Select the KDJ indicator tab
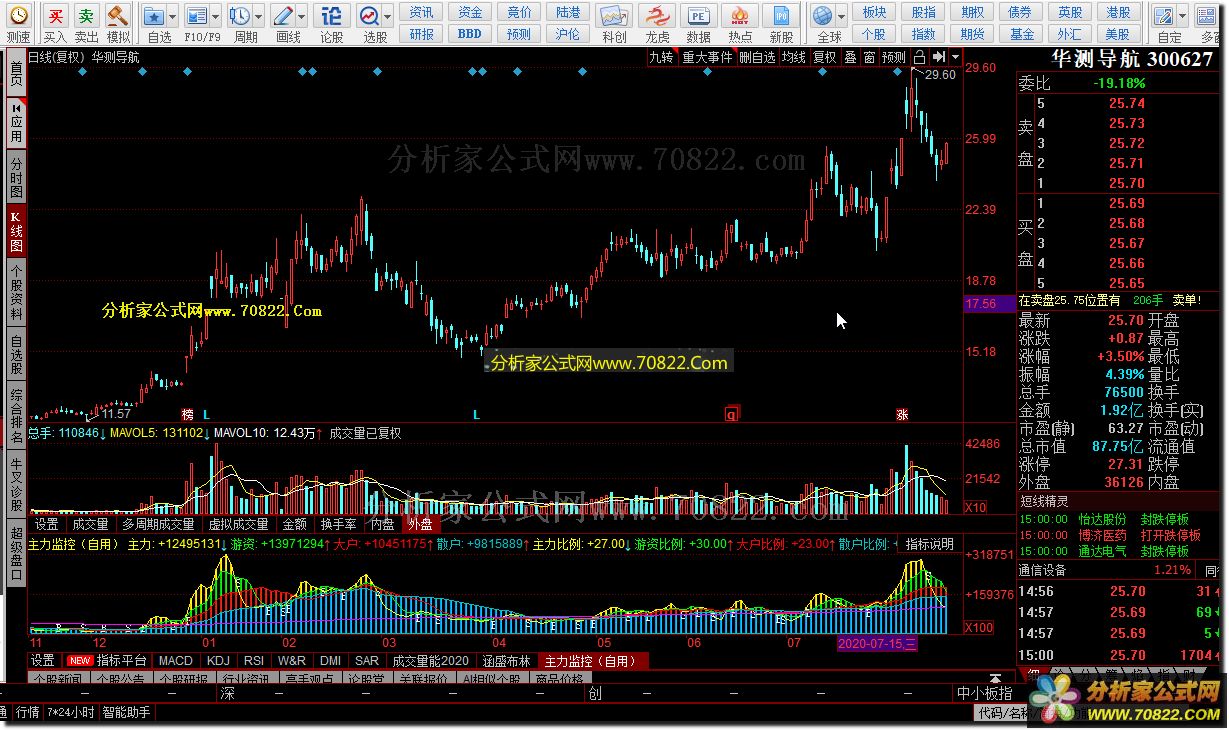Image resolution: width=1229 pixels, height=730 pixels. click(x=217, y=661)
